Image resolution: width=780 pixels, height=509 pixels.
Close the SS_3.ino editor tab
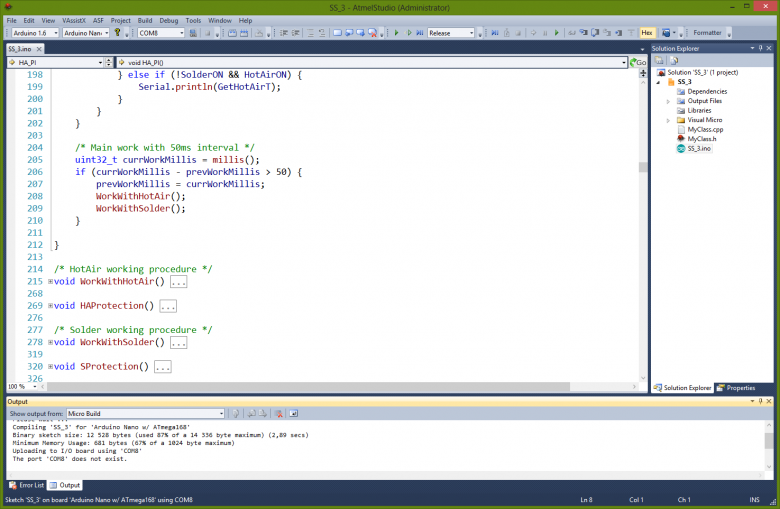point(39,48)
